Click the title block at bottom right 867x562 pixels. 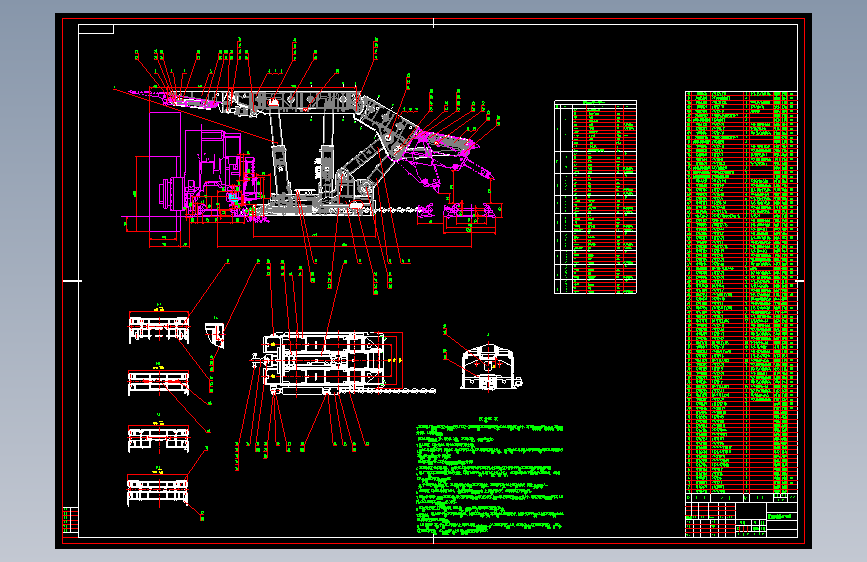[x=741, y=515]
